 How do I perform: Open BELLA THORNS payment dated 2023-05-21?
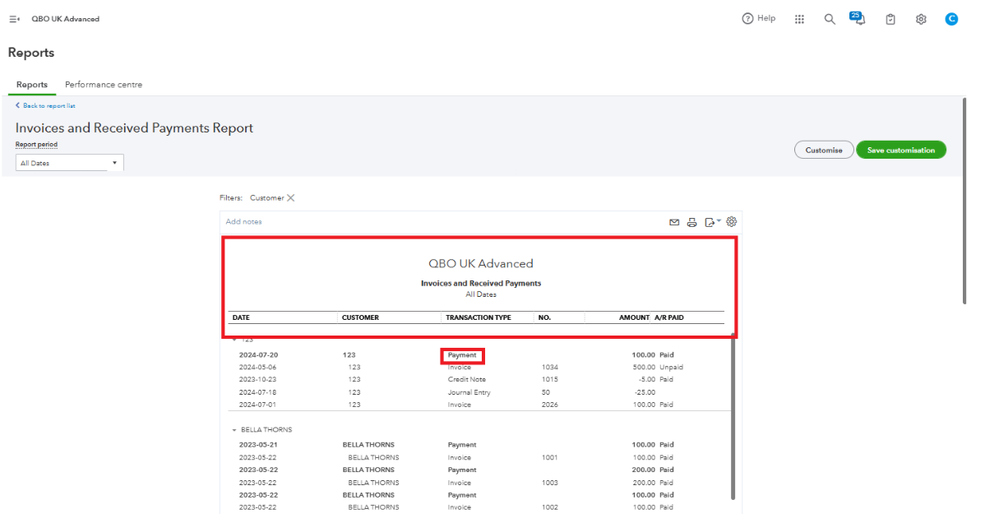tap(462, 445)
